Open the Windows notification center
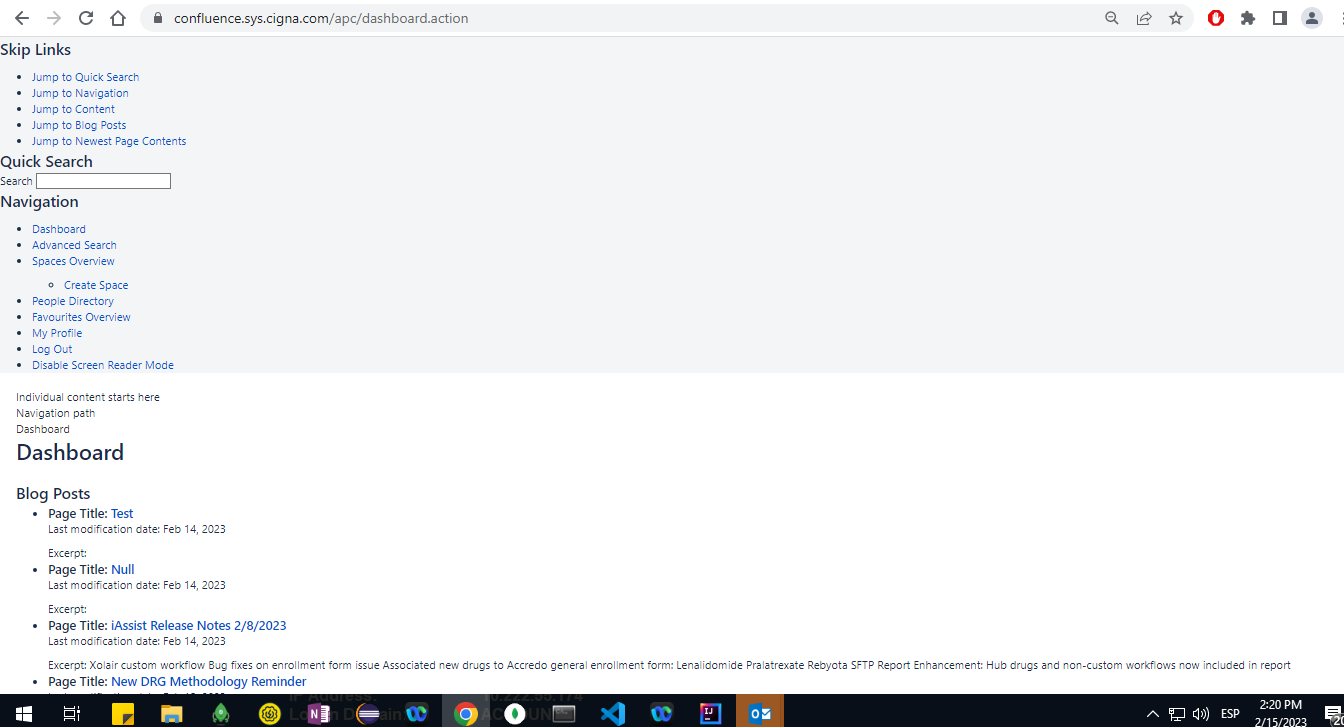This screenshot has width=1344, height=727. pyautogui.click(x=1332, y=714)
